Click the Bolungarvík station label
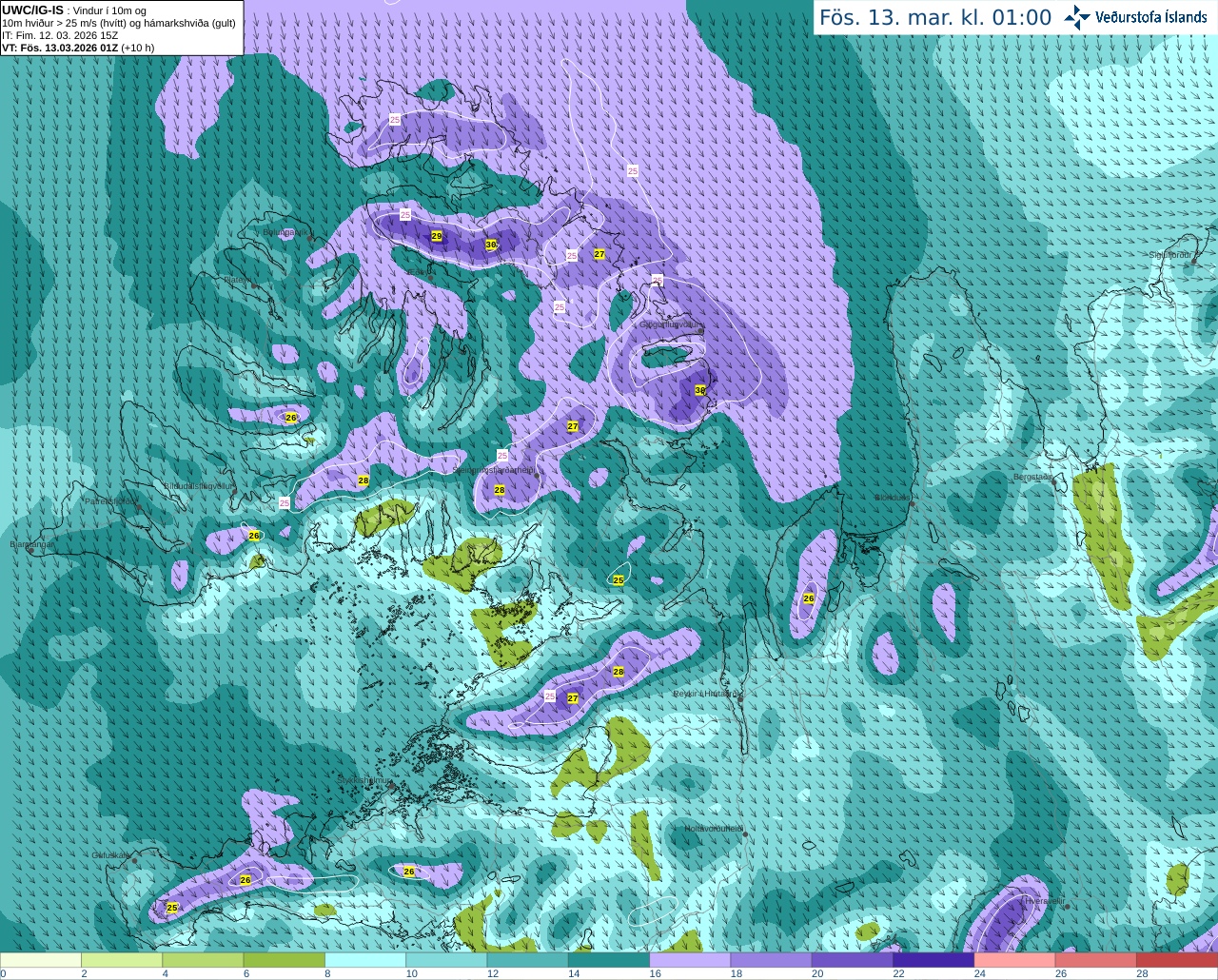 285,231
